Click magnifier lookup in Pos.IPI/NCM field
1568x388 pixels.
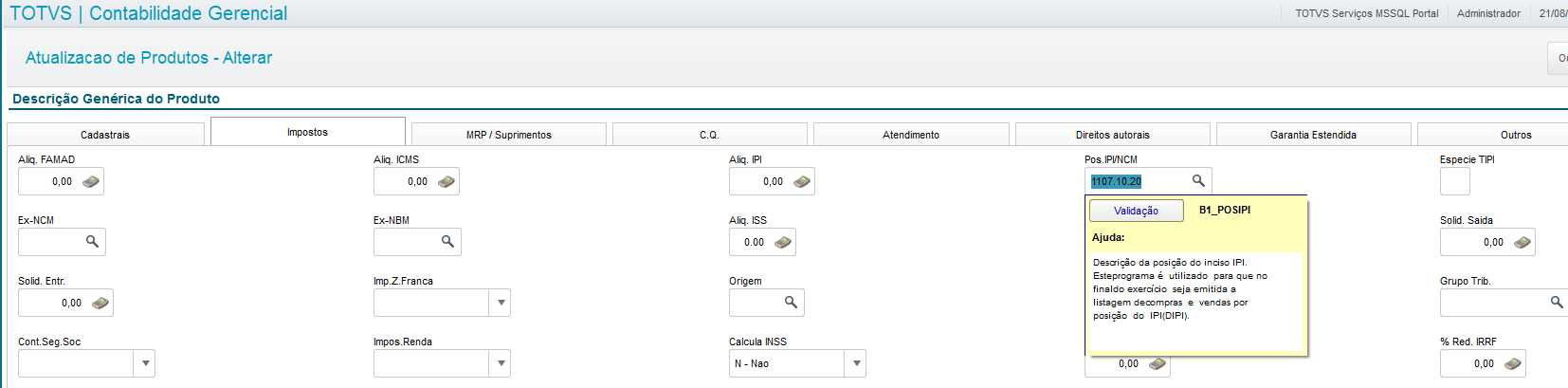point(1198,180)
